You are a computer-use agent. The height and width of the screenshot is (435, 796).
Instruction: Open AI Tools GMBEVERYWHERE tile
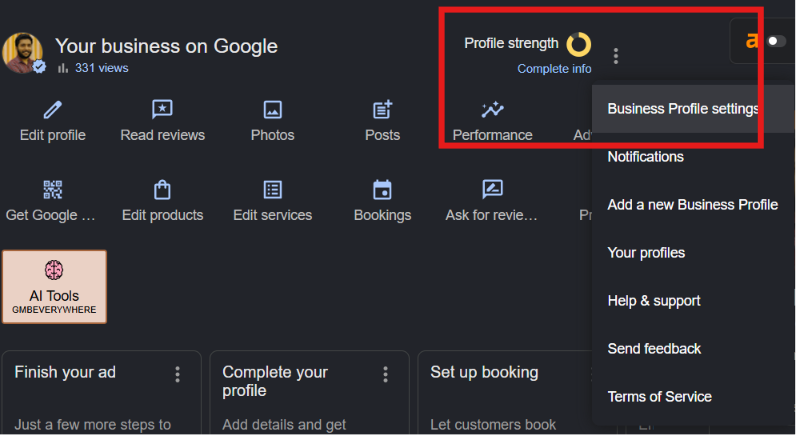54,287
